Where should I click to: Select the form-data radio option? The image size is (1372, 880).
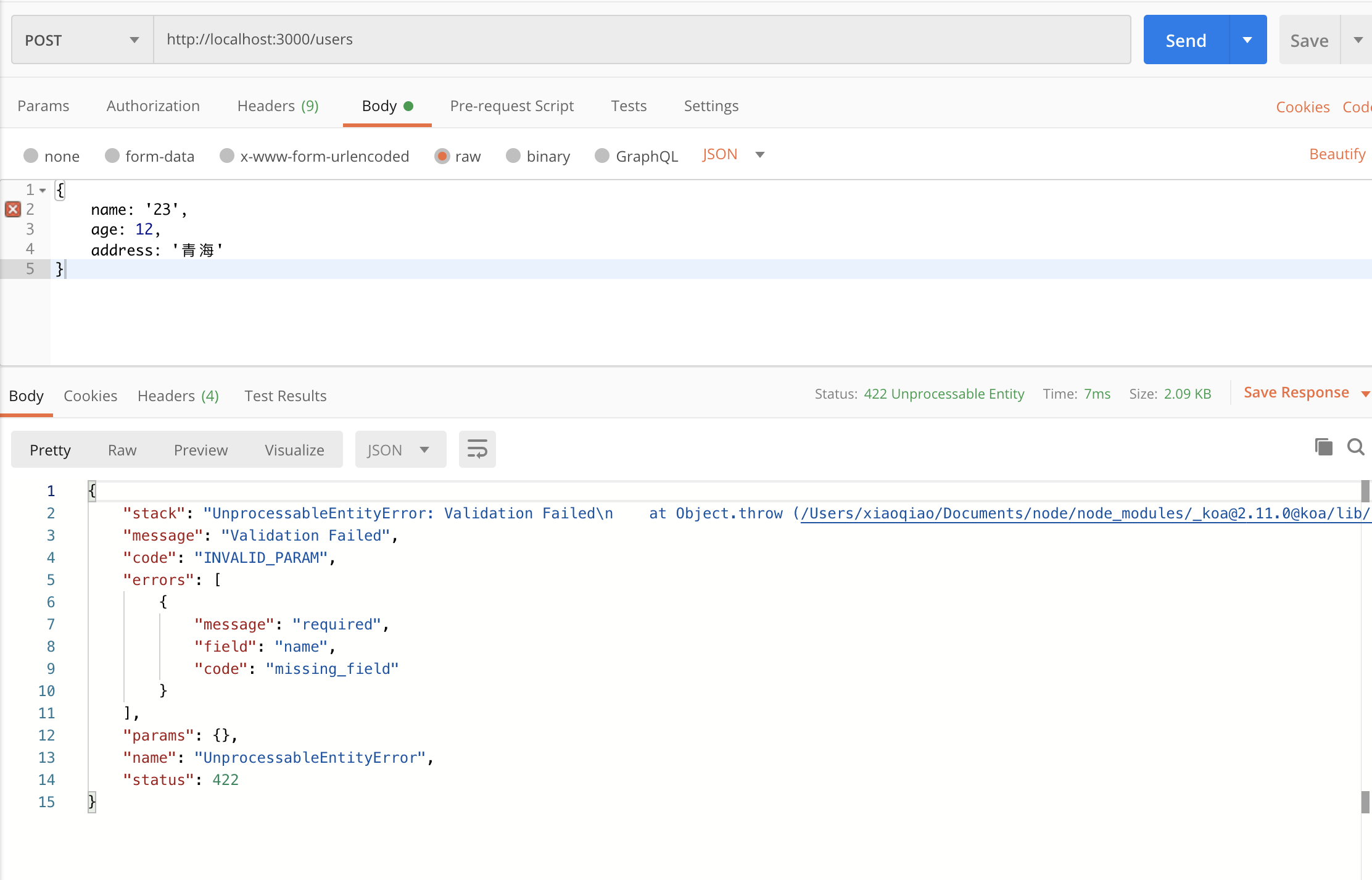(x=112, y=156)
